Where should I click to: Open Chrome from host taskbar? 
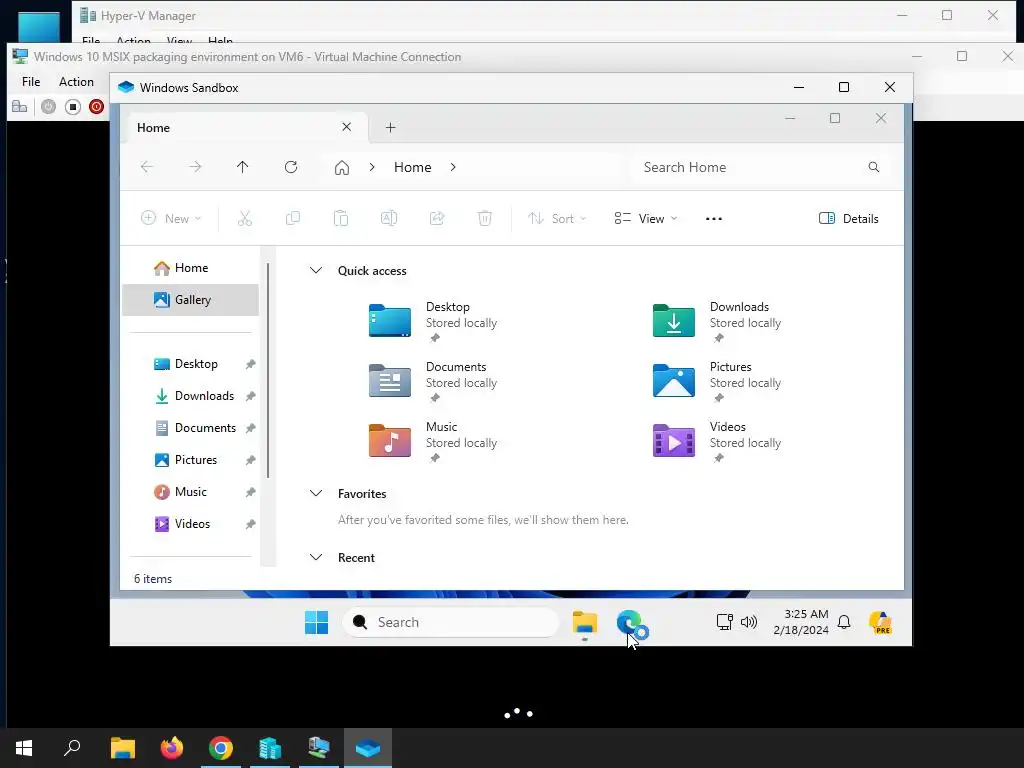(221, 748)
